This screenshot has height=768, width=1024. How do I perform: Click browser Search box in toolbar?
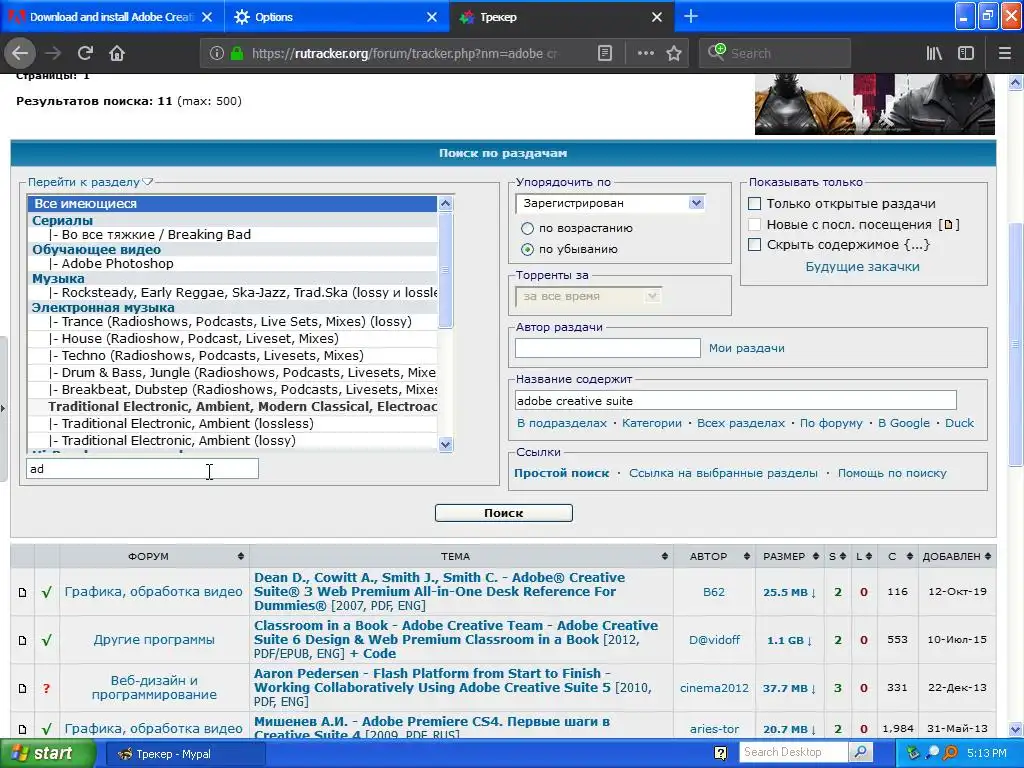pyautogui.click(x=775, y=53)
